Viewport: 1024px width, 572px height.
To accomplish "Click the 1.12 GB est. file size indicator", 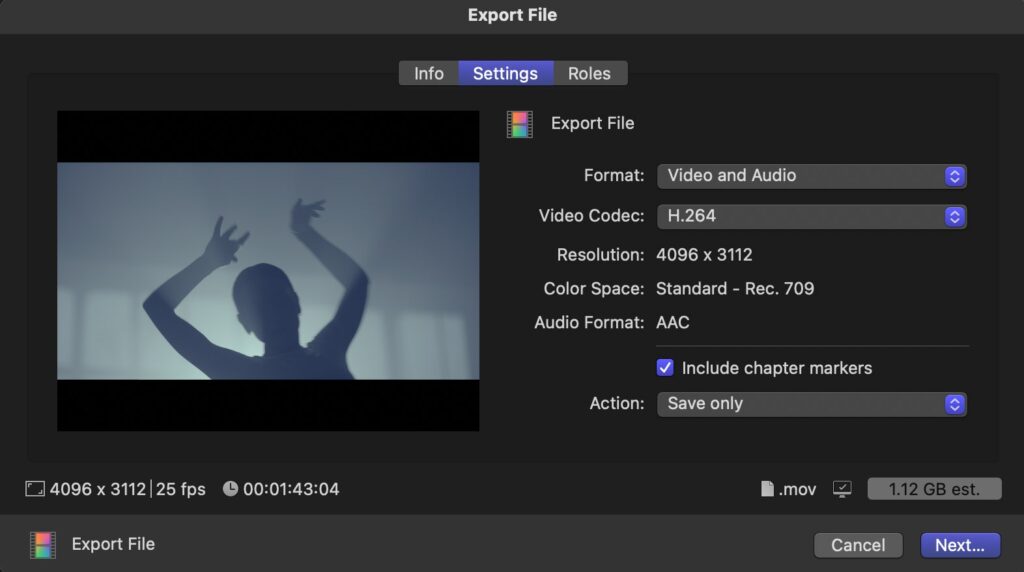I will 934,489.
